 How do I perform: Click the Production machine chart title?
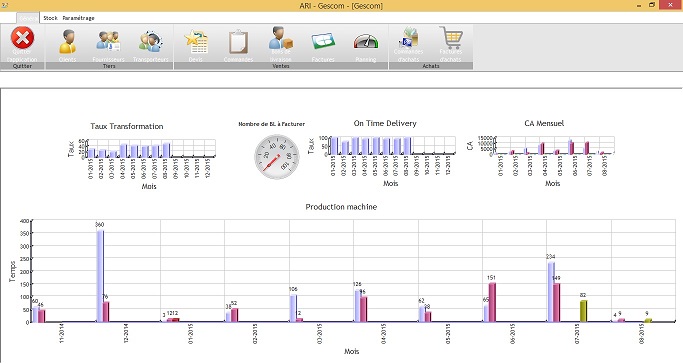tap(341, 207)
